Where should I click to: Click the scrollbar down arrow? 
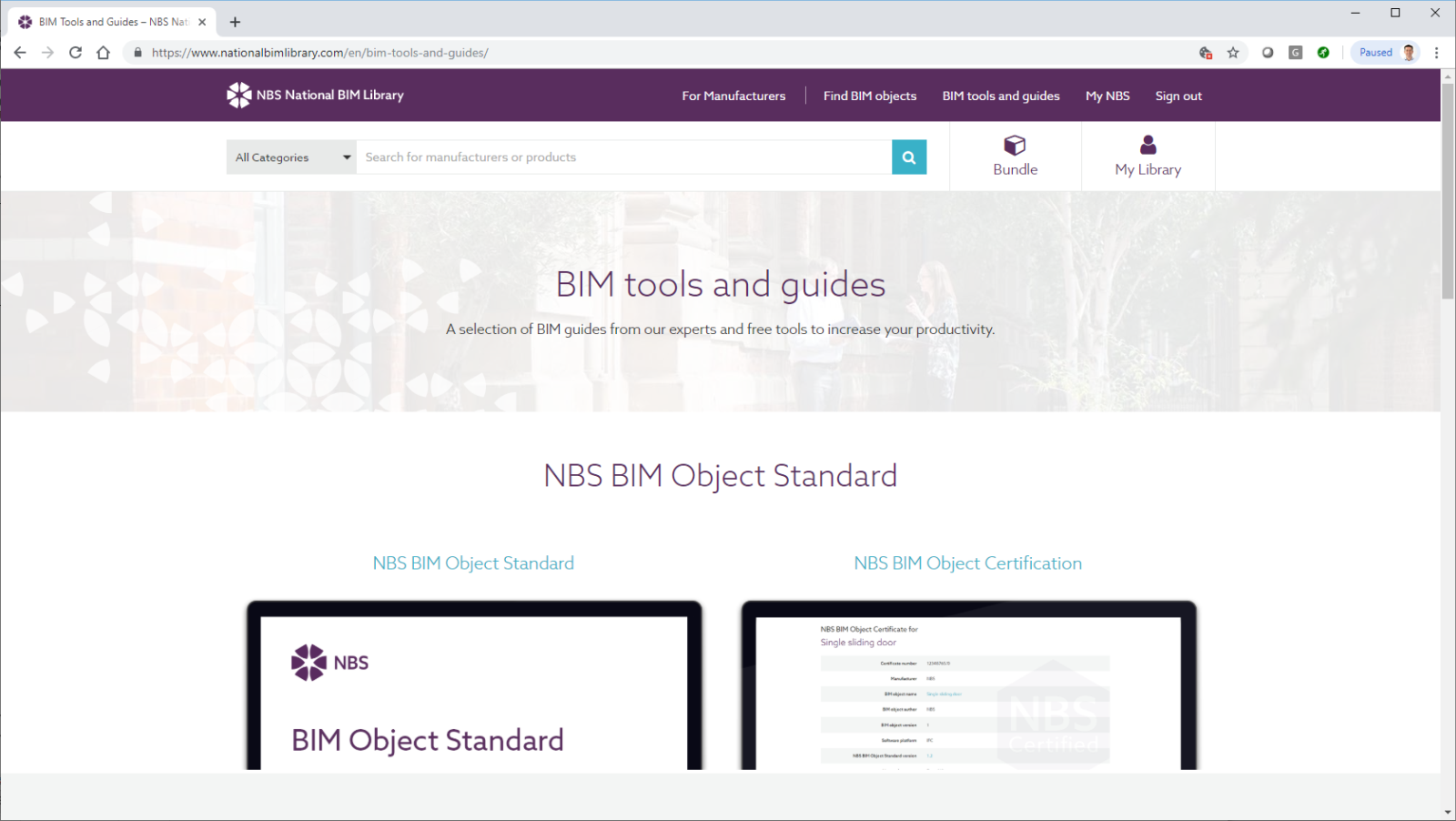pyautogui.click(x=1448, y=812)
